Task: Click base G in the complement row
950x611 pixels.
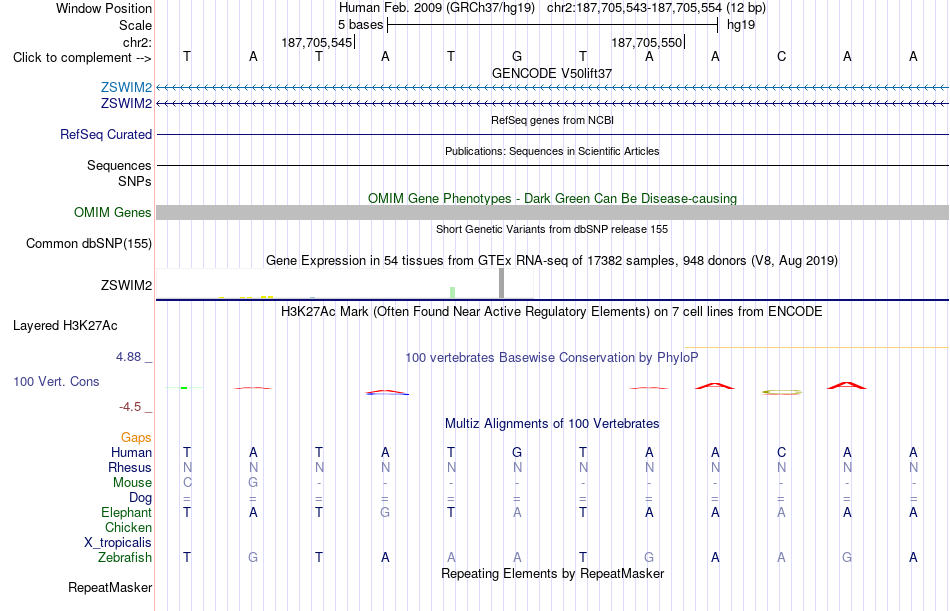Action: click(517, 56)
